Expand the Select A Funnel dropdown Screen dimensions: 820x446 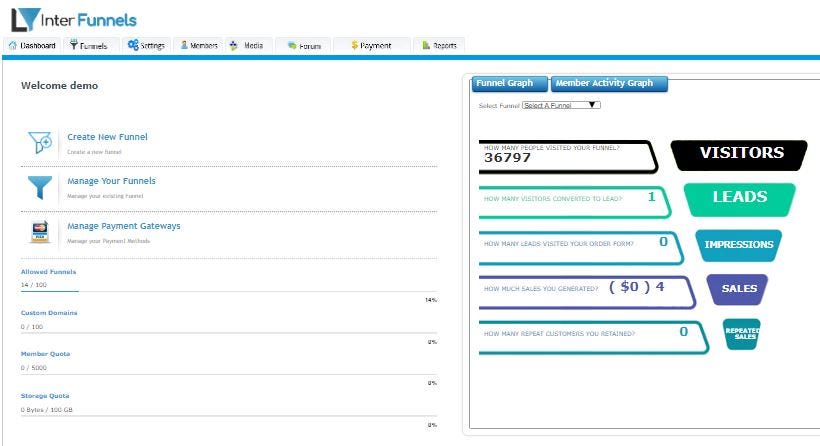(561, 105)
